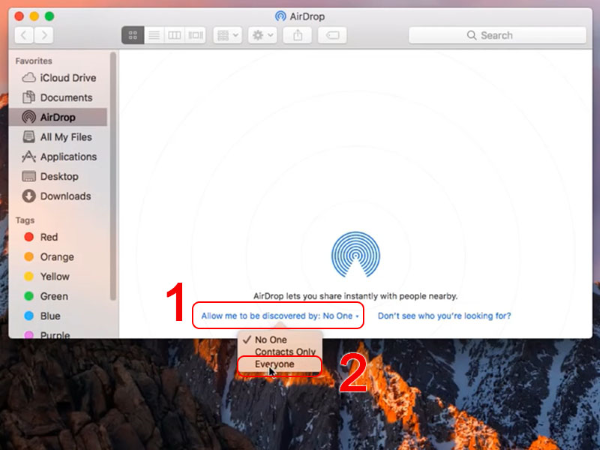Image resolution: width=600 pixels, height=450 pixels.
Task: Open the item arrangement dropdown
Action: [x=230, y=35]
